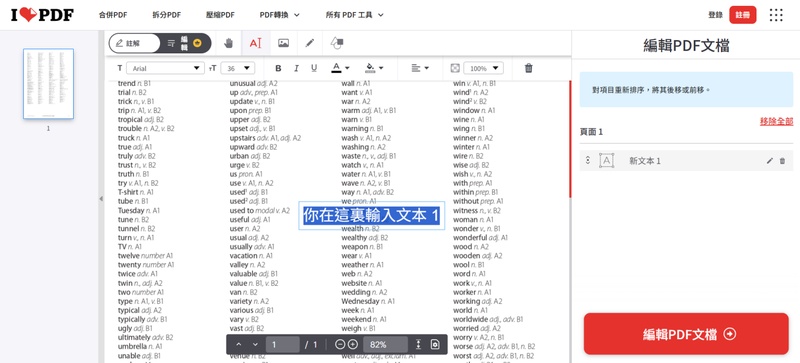Edit 新文本 1 with the pencil icon
This screenshot has width=800, height=363.
pos(770,161)
